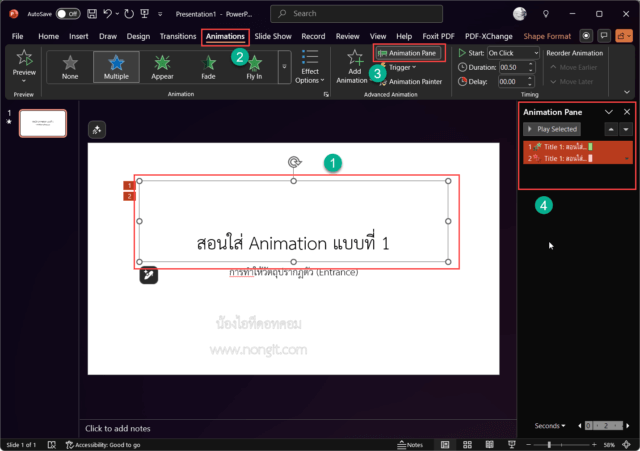Viewport: 640px width, 451px height.
Task: Open the Design tab
Action: pos(138,36)
